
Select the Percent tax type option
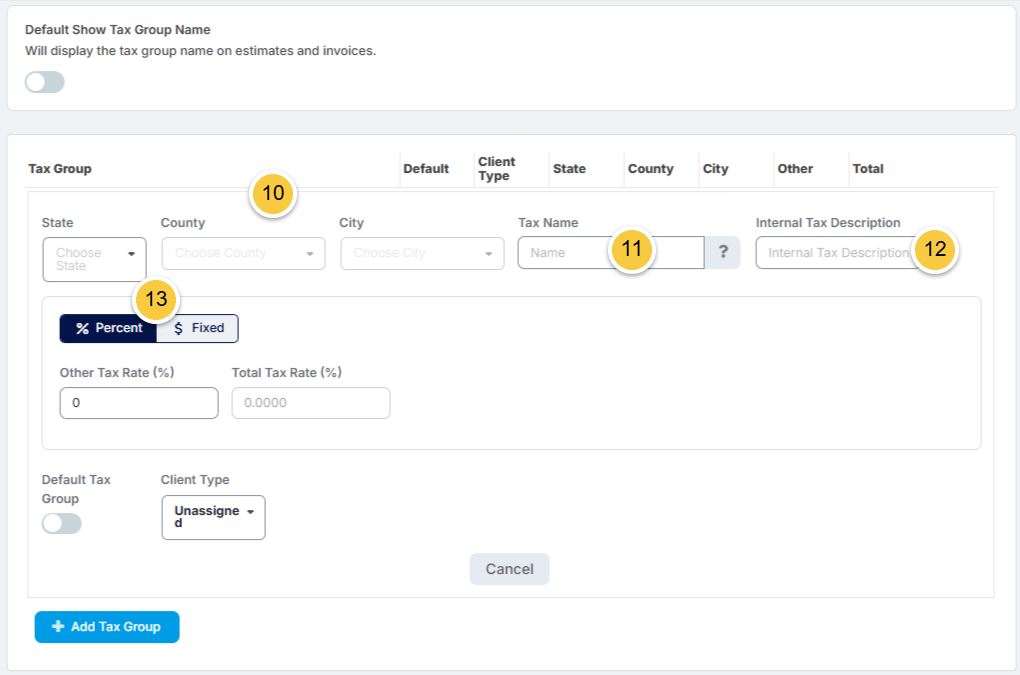click(109, 328)
